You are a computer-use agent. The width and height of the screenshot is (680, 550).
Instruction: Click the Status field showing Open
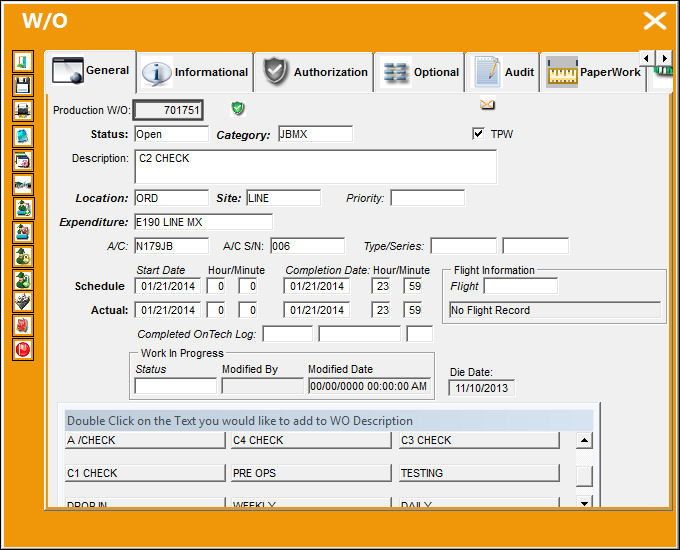[171, 134]
